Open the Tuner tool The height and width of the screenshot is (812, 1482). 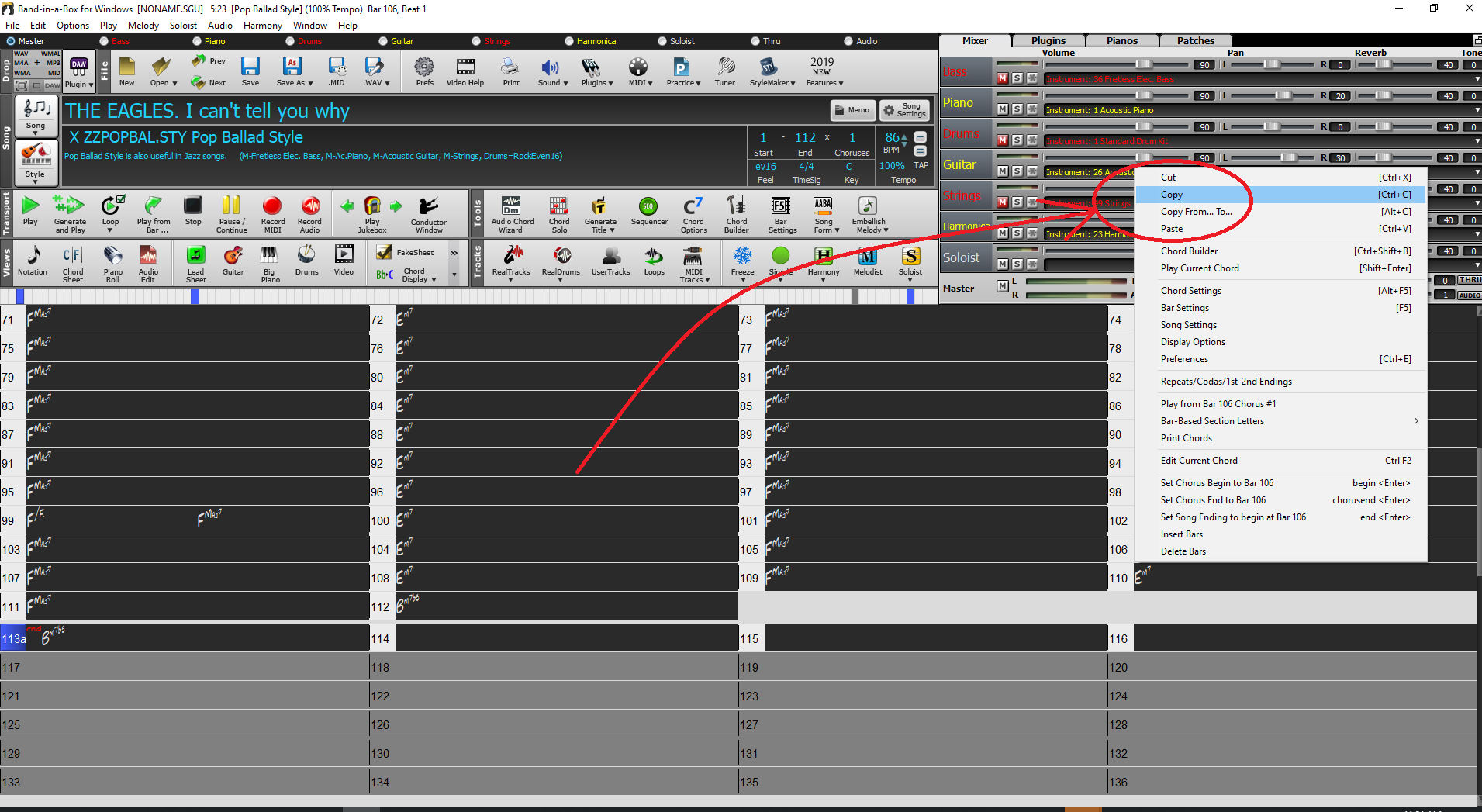(x=725, y=71)
